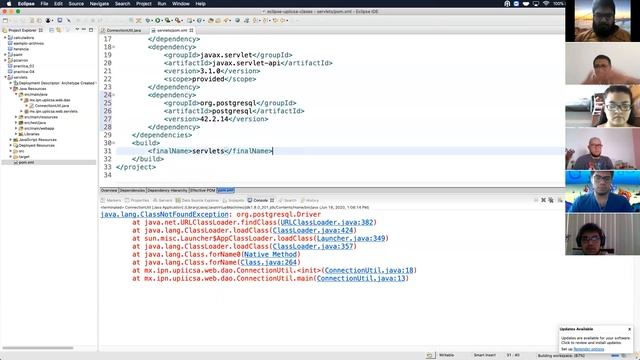Screen dimensions: 640x360
Task: Switch to the Snippets view tab
Action: coord(233,200)
